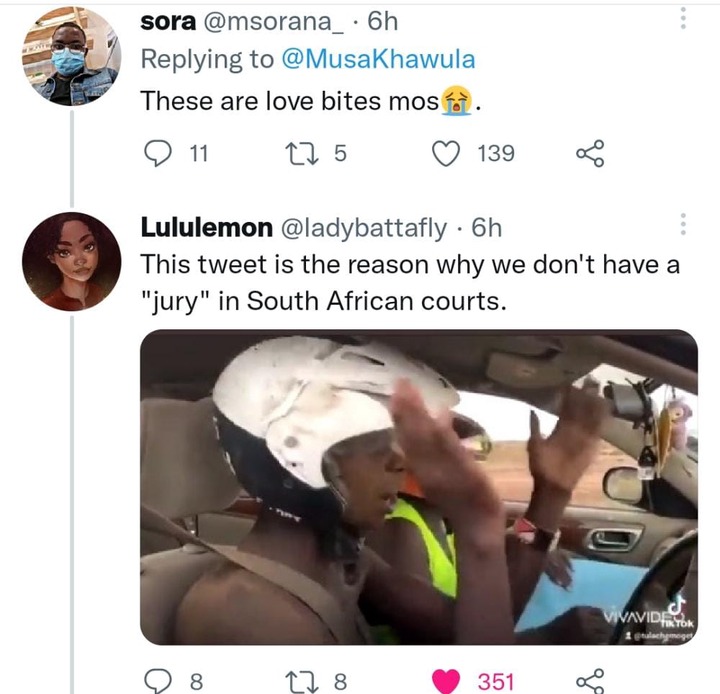The image size is (720, 694).
Task: View the 6h timestamp on Lululemon's tweet
Action: tap(487, 227)
